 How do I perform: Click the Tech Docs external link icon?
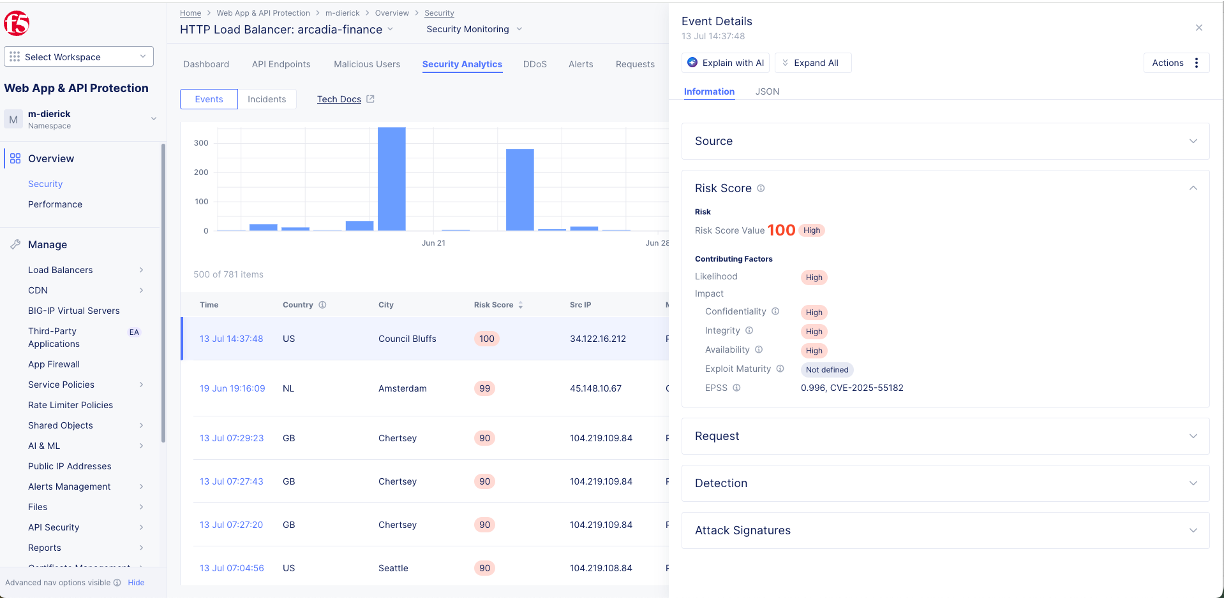370,99
